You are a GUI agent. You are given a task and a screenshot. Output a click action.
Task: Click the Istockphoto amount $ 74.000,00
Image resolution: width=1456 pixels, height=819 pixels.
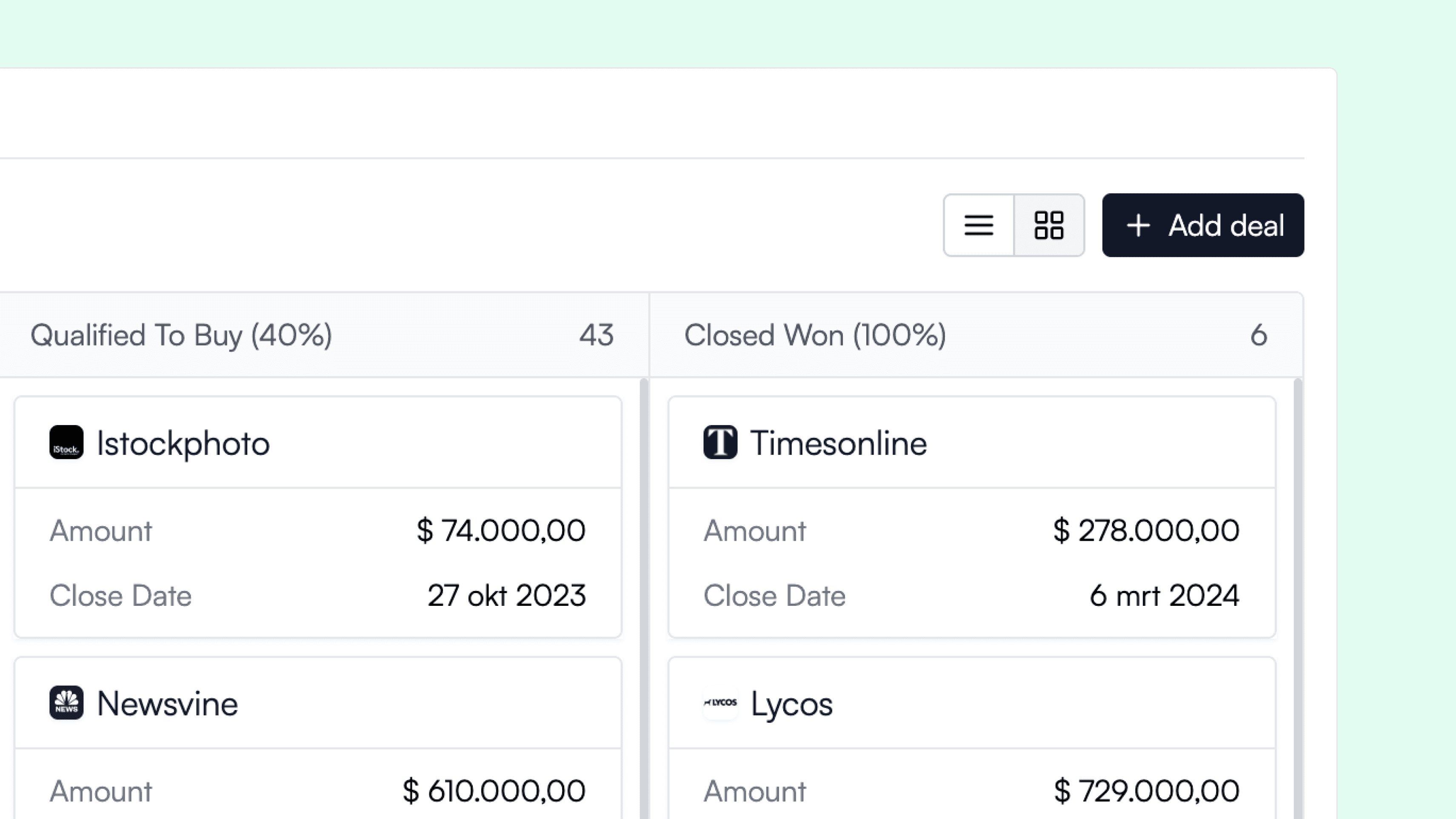tap(501, 530)
